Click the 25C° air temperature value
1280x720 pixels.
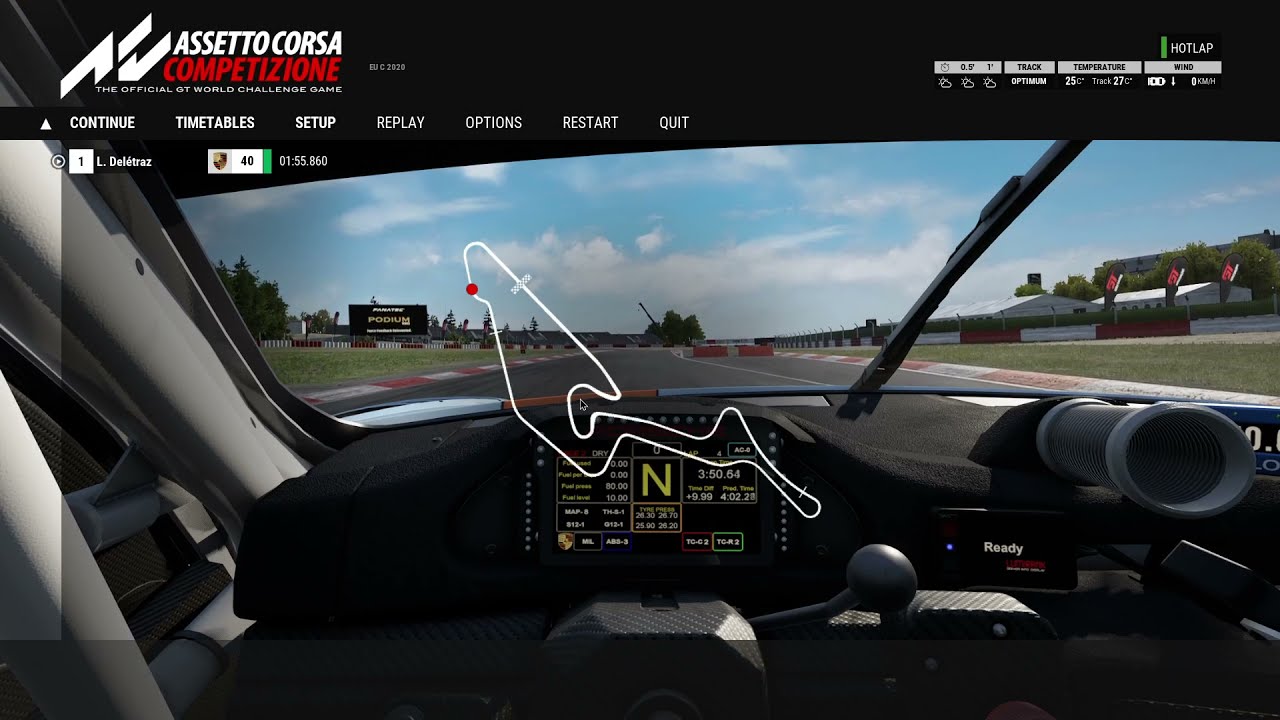1075,81
